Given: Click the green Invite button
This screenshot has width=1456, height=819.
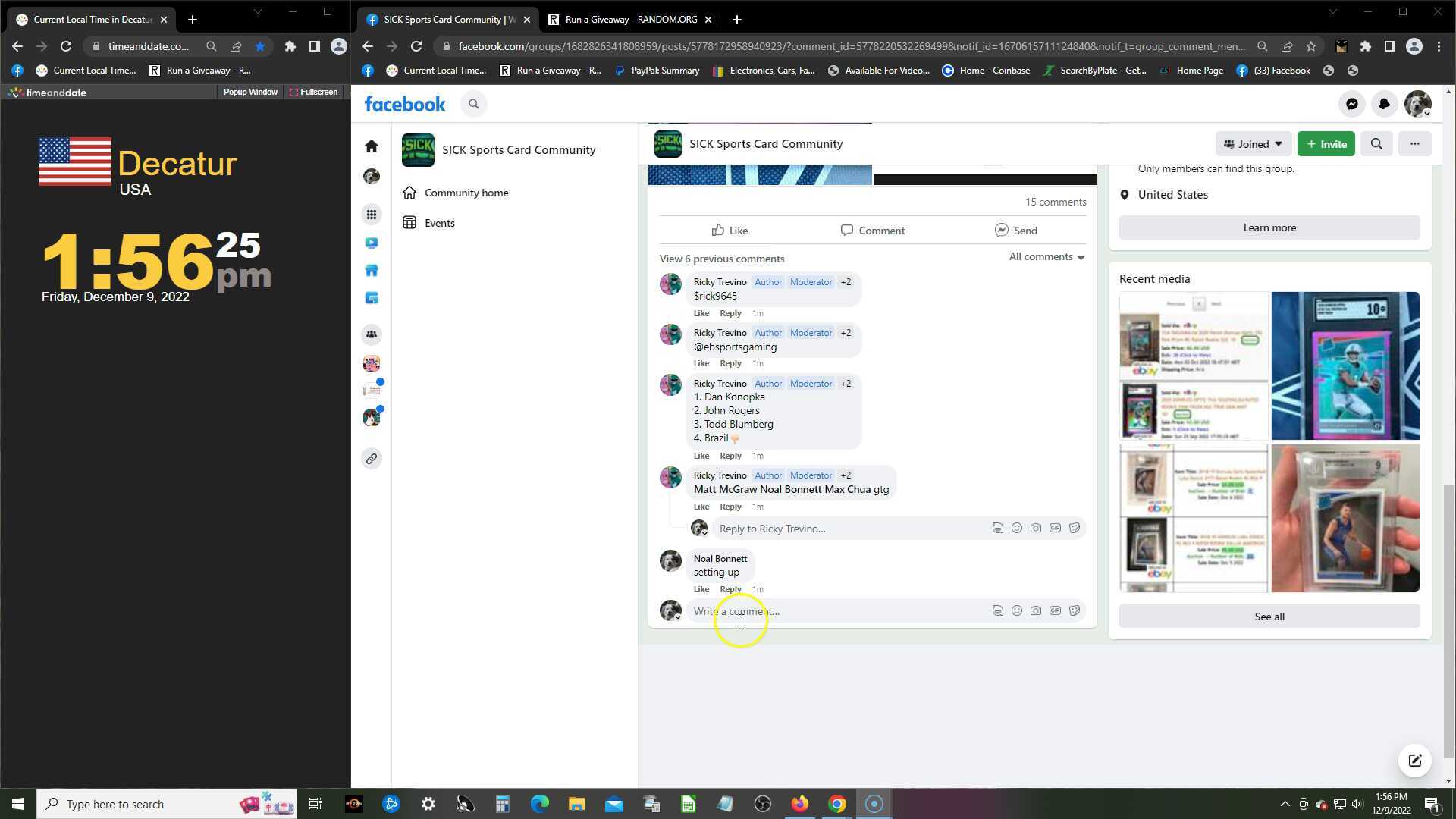Looking at the screenshot, I should (x=1326, y=144).
